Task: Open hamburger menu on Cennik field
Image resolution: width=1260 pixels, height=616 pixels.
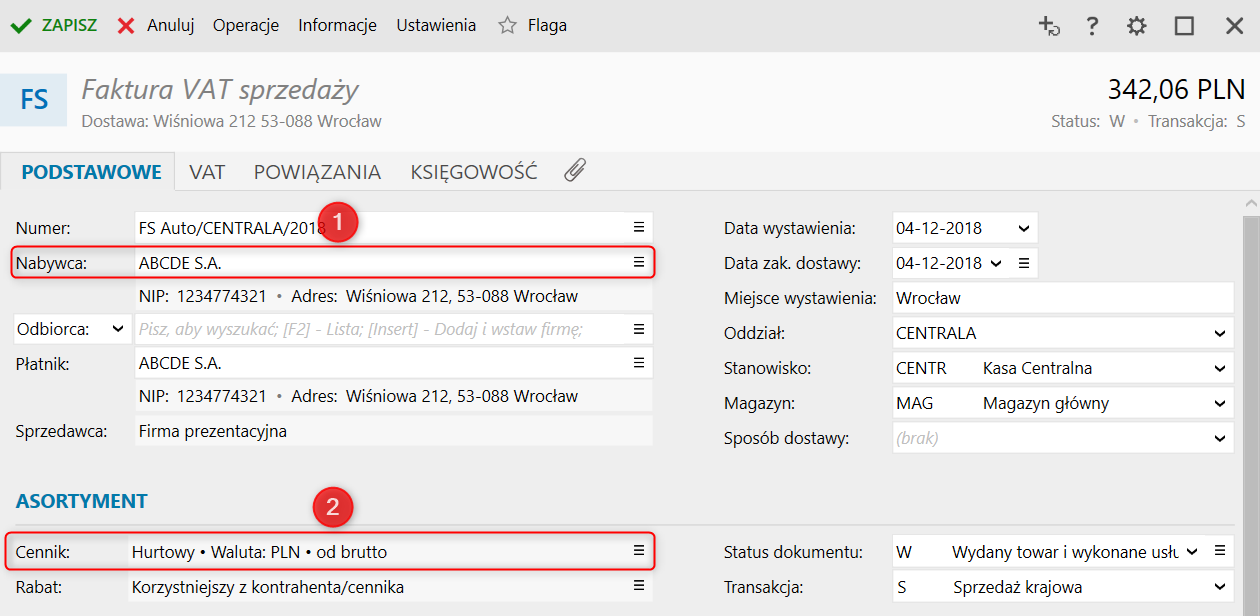Action: point(639,551)
